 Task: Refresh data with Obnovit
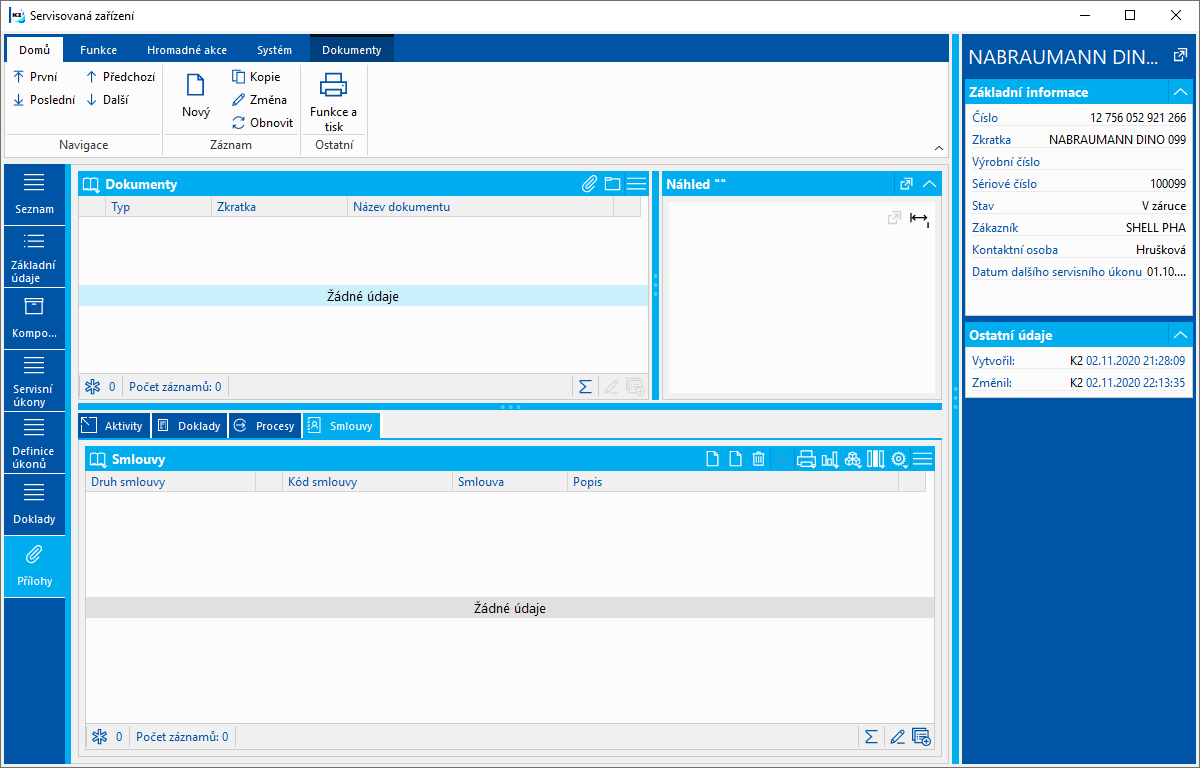pyautogui.click(x=263, y=122)
